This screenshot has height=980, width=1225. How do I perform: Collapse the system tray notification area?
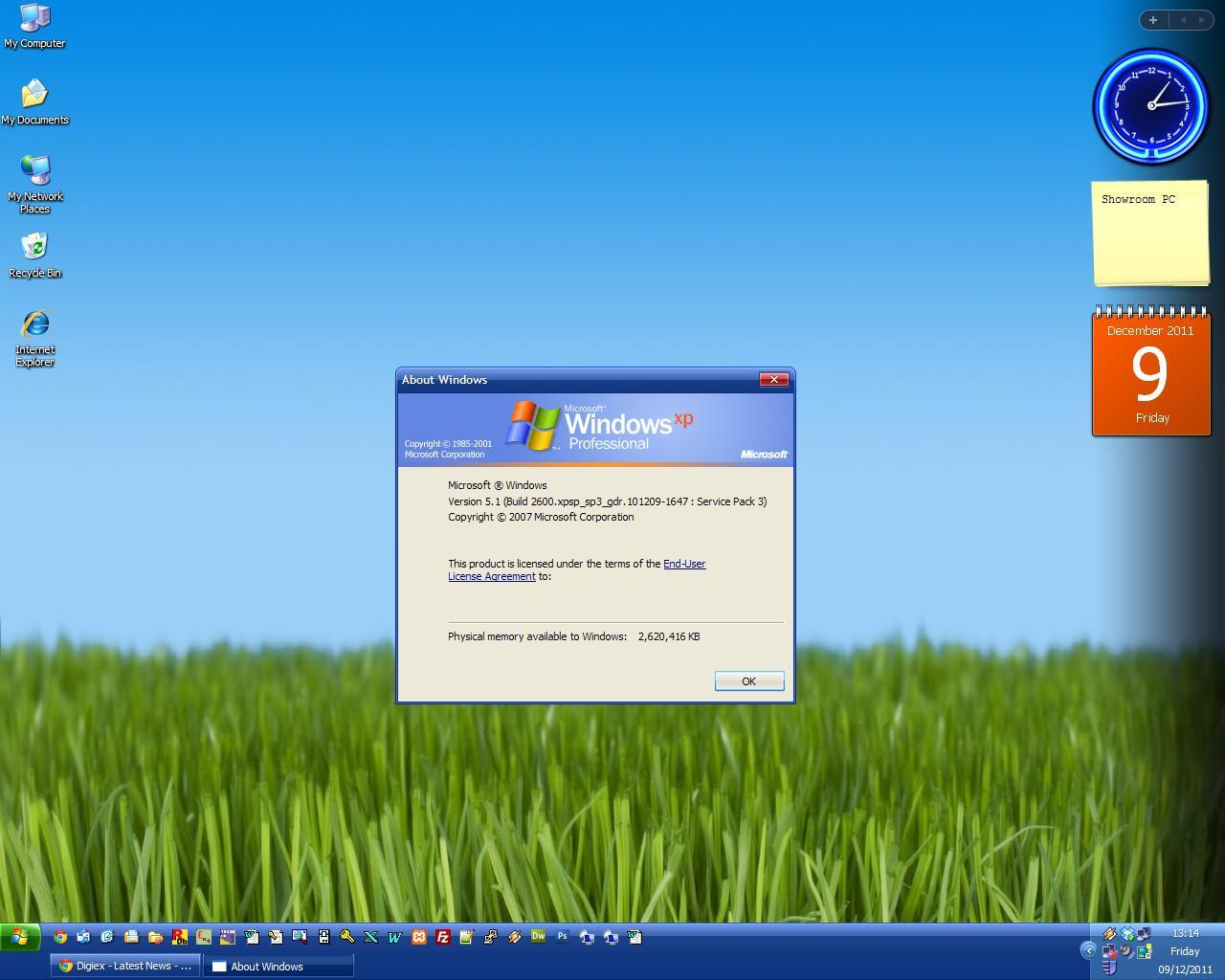coord(1089,950)
